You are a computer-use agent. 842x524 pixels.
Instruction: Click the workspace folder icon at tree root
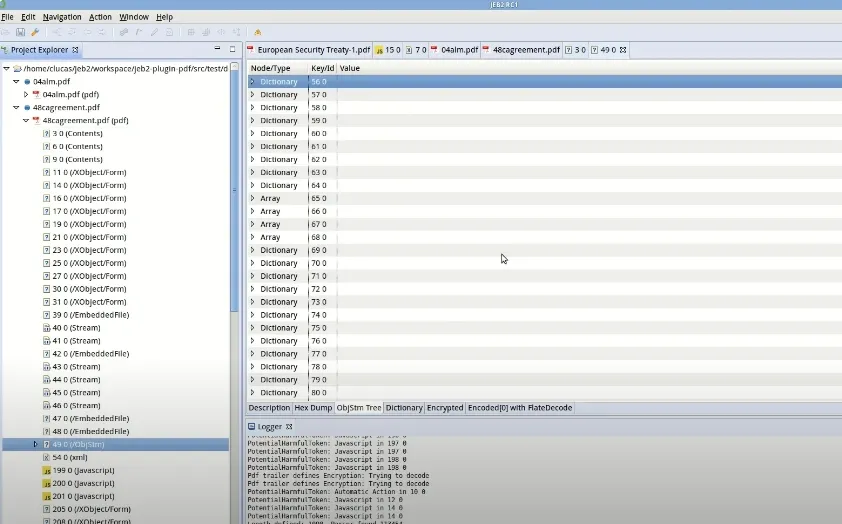(17, 69)
